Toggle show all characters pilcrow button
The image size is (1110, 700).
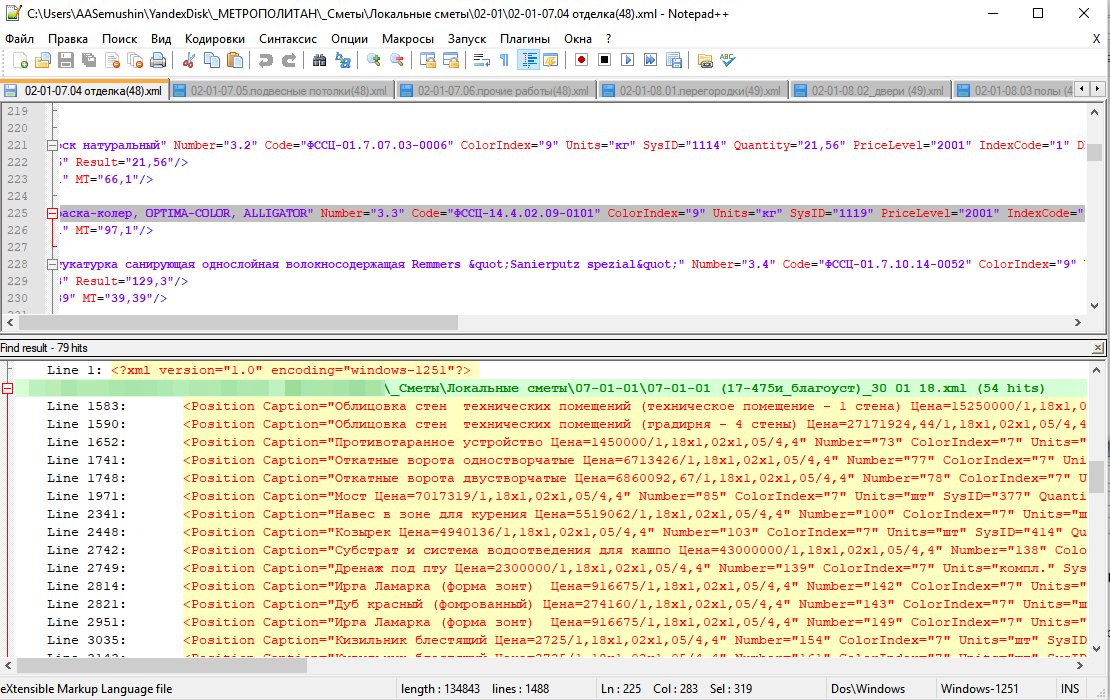(504, 60)
